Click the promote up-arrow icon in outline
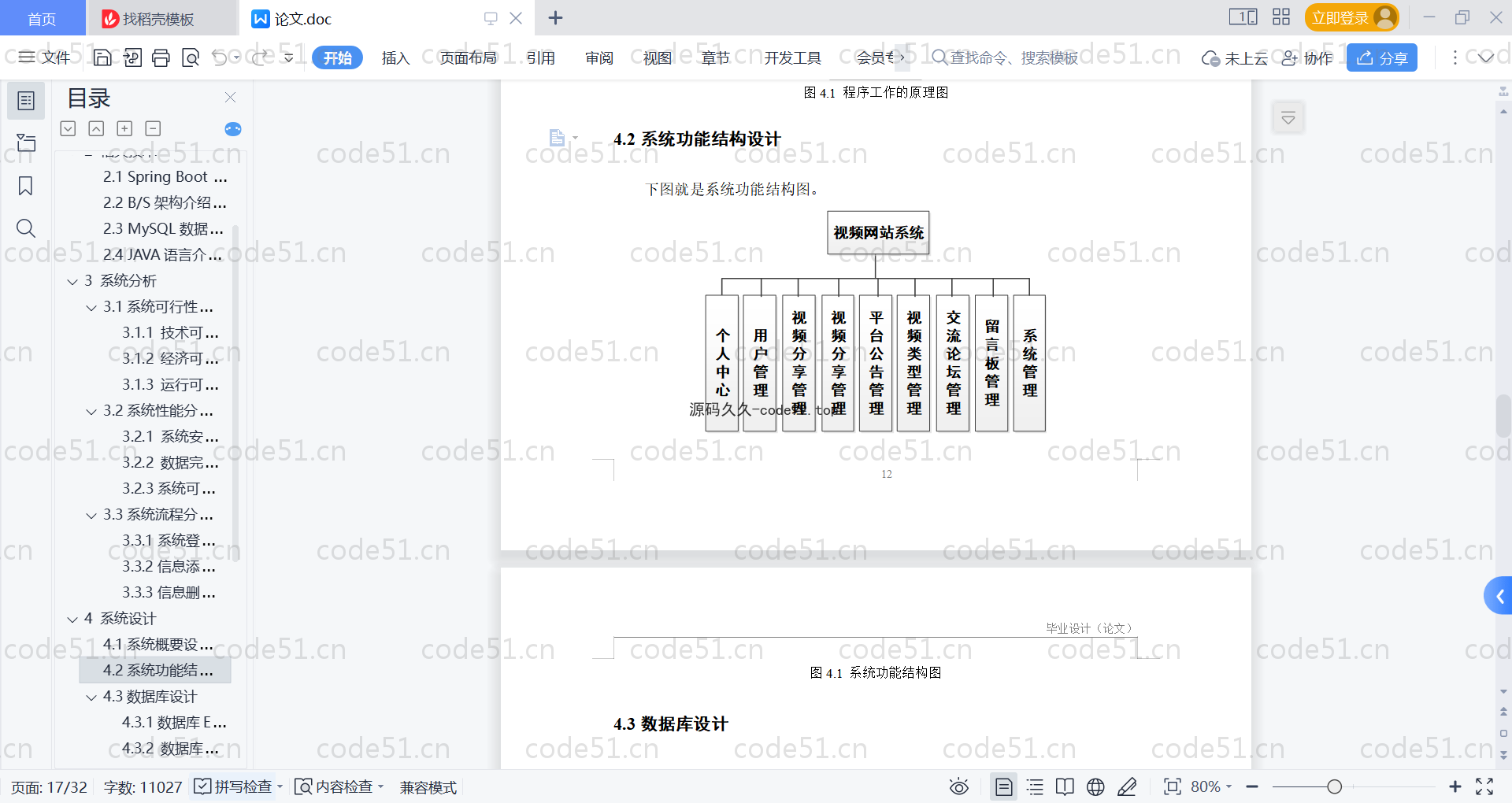Image resolution: width=1512 pixels, height=803 pixels. [96, 128]
